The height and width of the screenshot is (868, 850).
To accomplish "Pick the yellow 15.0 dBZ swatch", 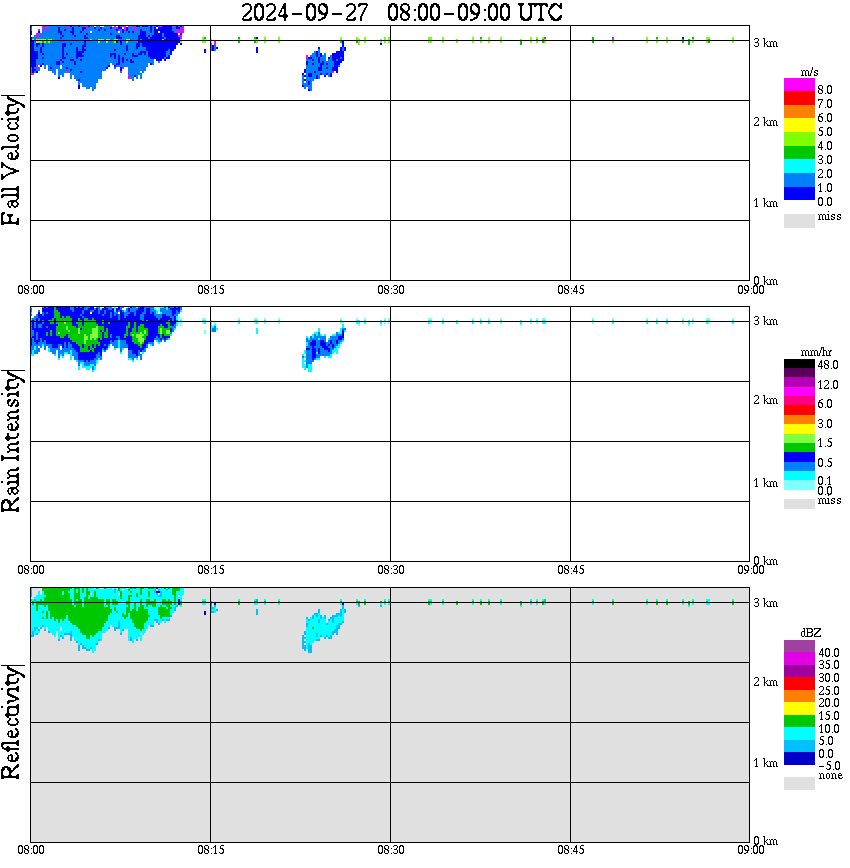I will coord(799,709).
